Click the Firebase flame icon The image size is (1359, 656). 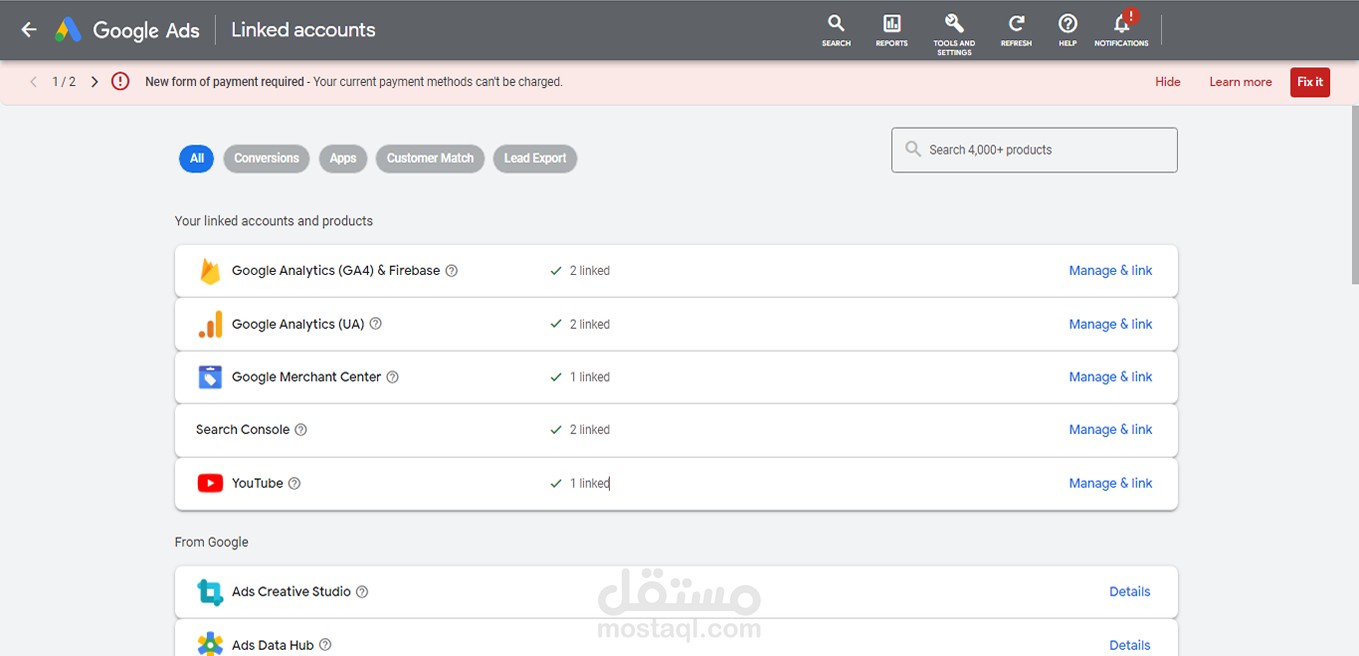click(x=210, y=271)
